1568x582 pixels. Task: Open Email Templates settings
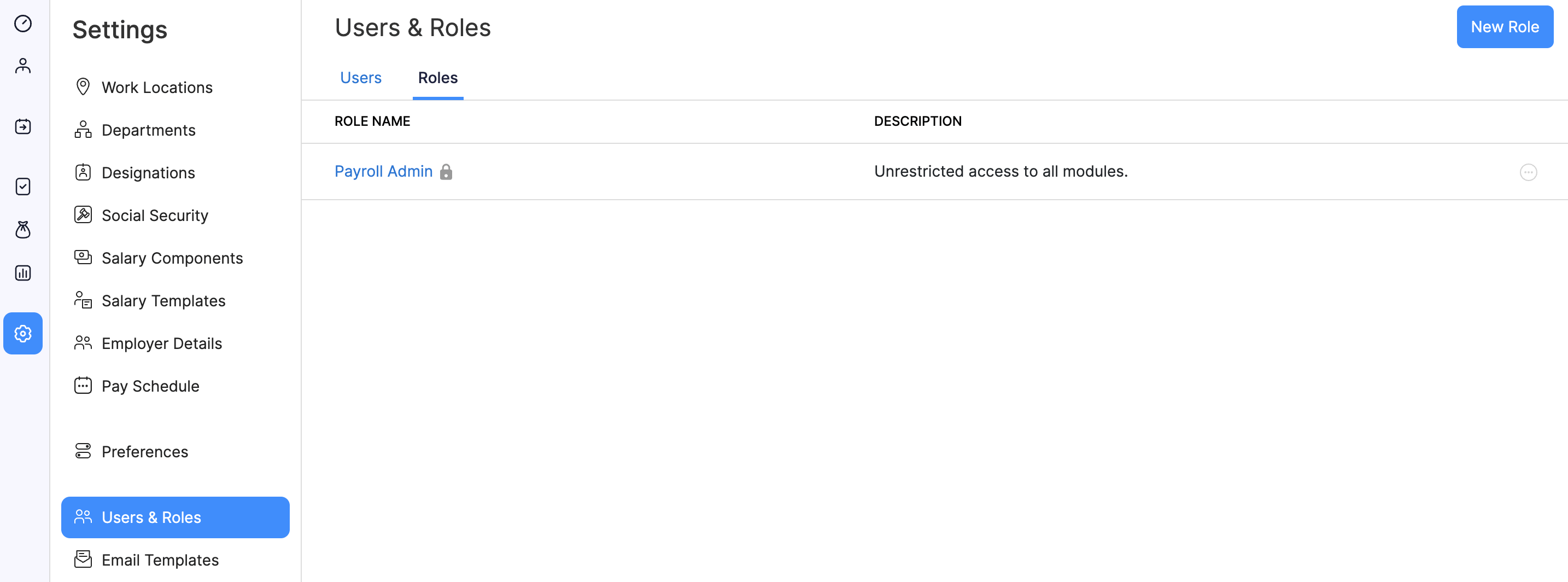(160, 560)
